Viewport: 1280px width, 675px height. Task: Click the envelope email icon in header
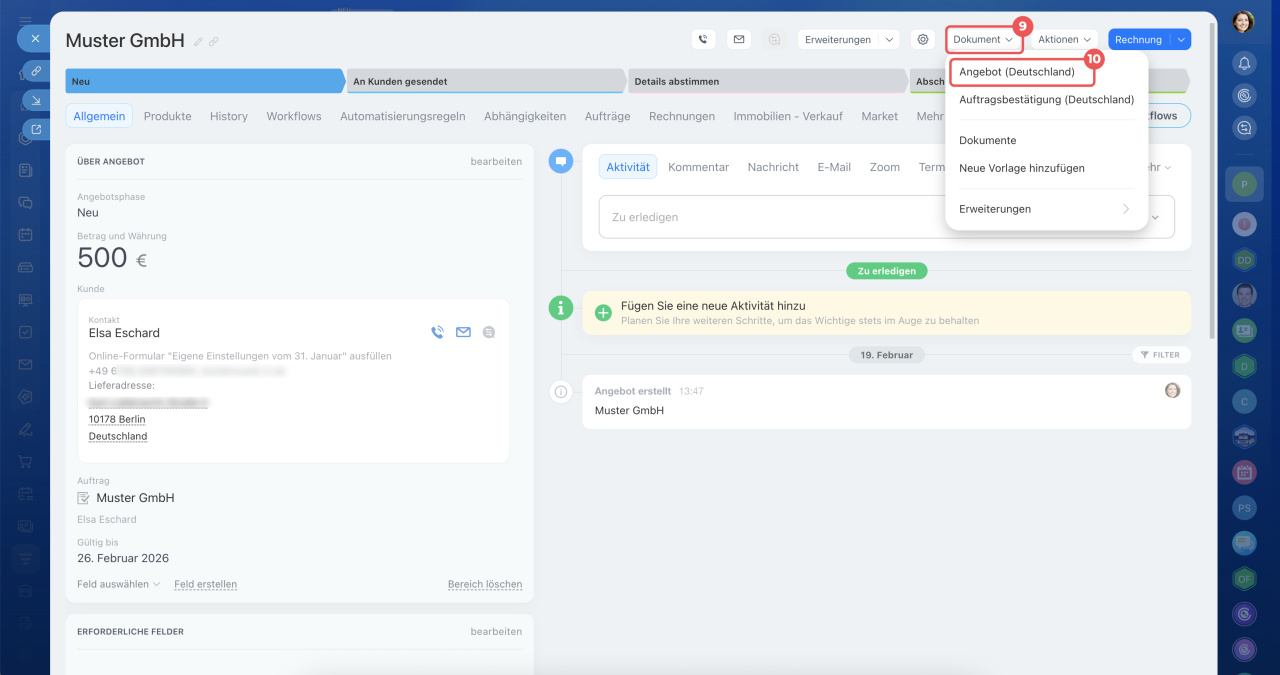(x=739, y=40)
